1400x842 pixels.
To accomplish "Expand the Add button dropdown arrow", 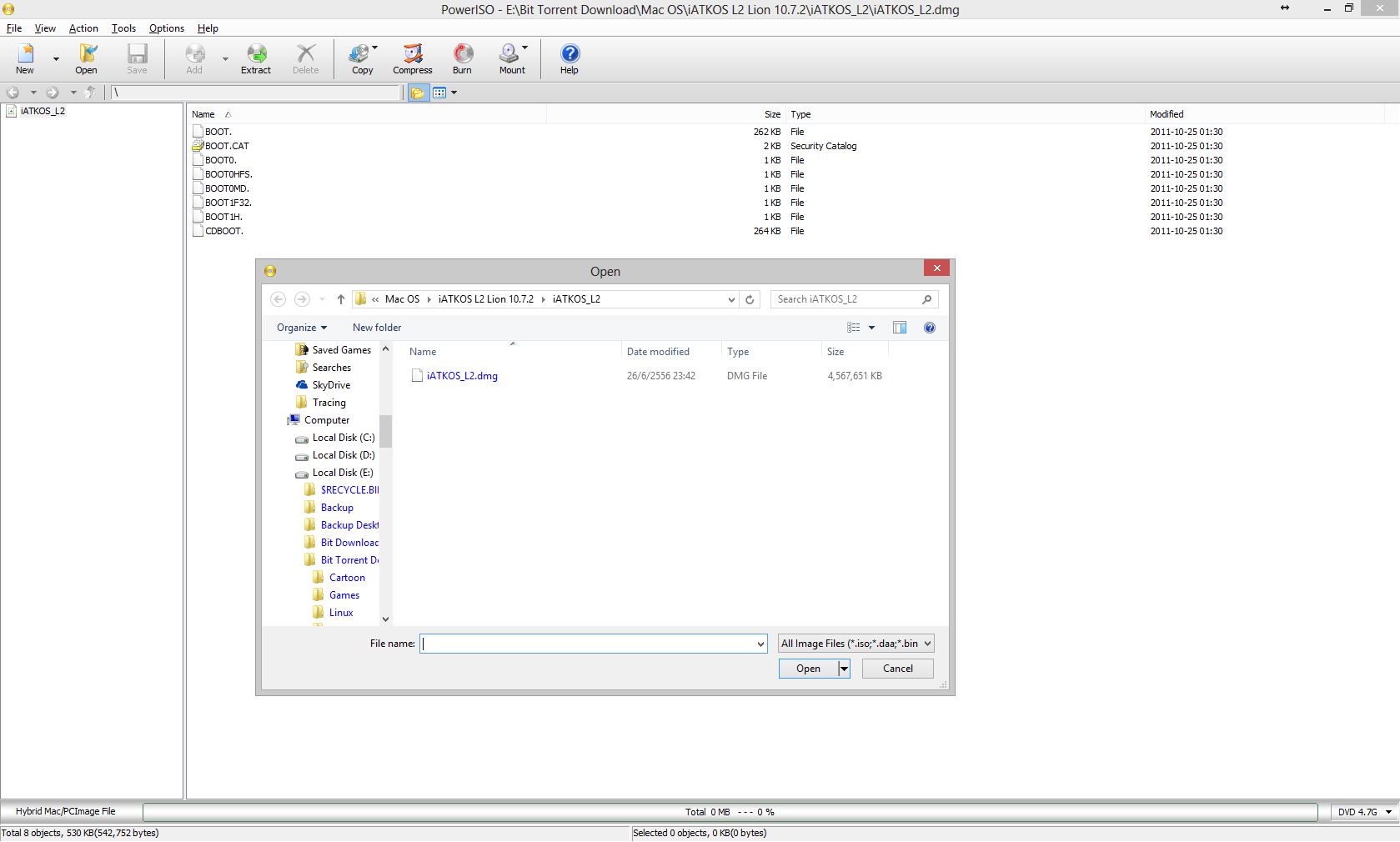I will tap(225, 59).
